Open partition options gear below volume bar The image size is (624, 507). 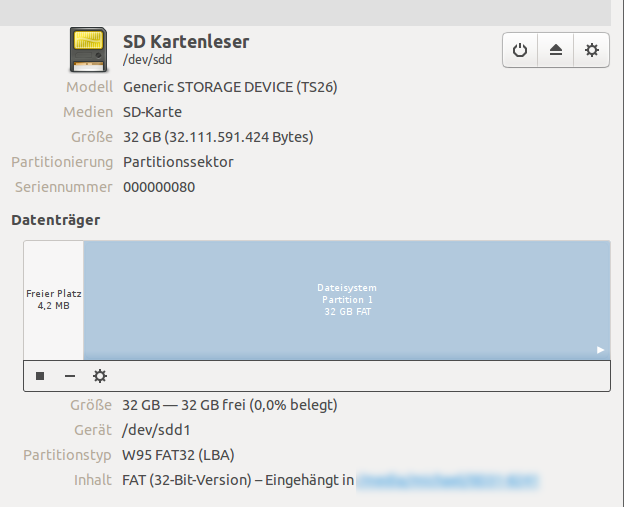click(x=100, y=376)
